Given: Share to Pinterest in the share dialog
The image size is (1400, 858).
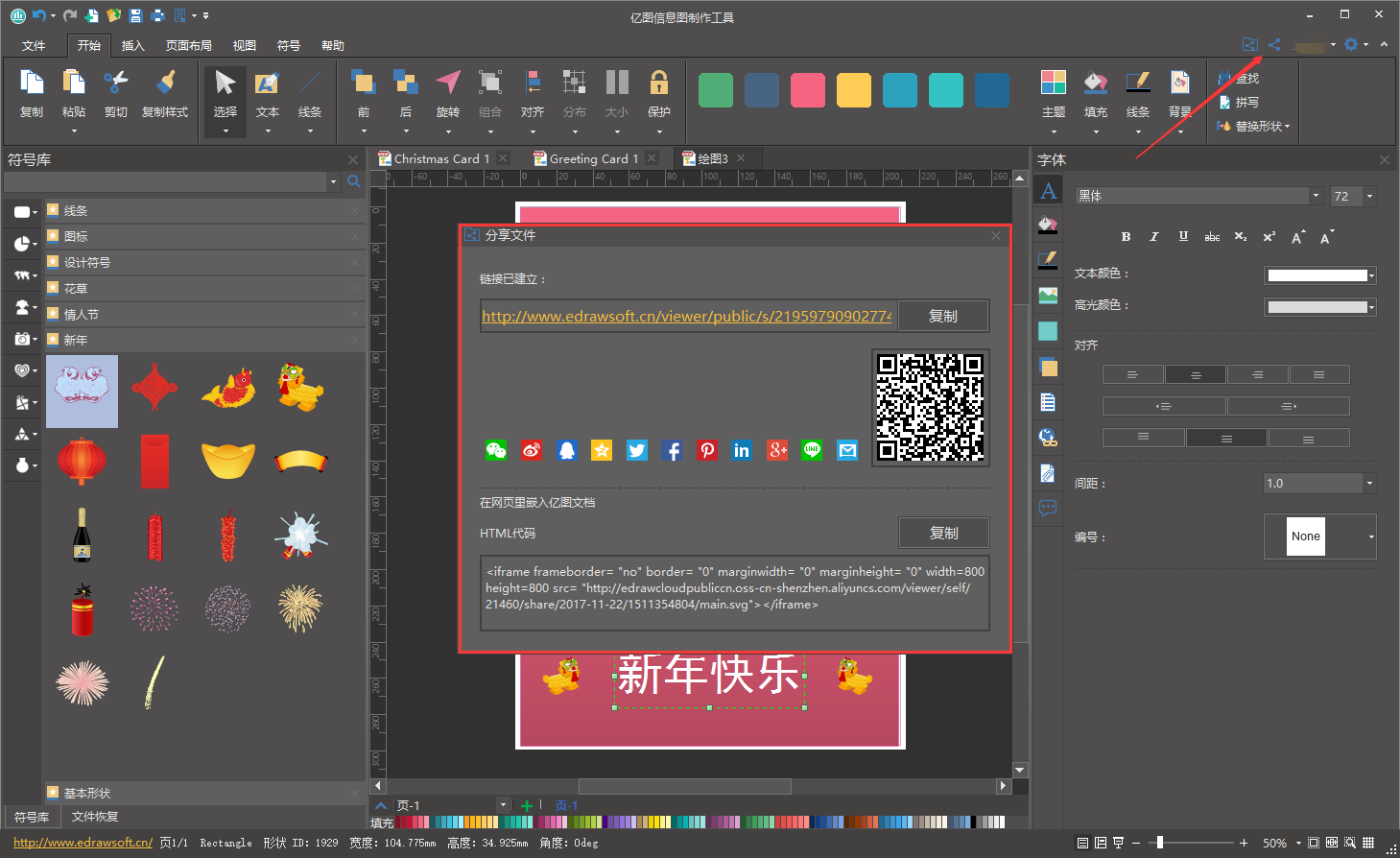Looking at the screenshot, I should 707,450.
